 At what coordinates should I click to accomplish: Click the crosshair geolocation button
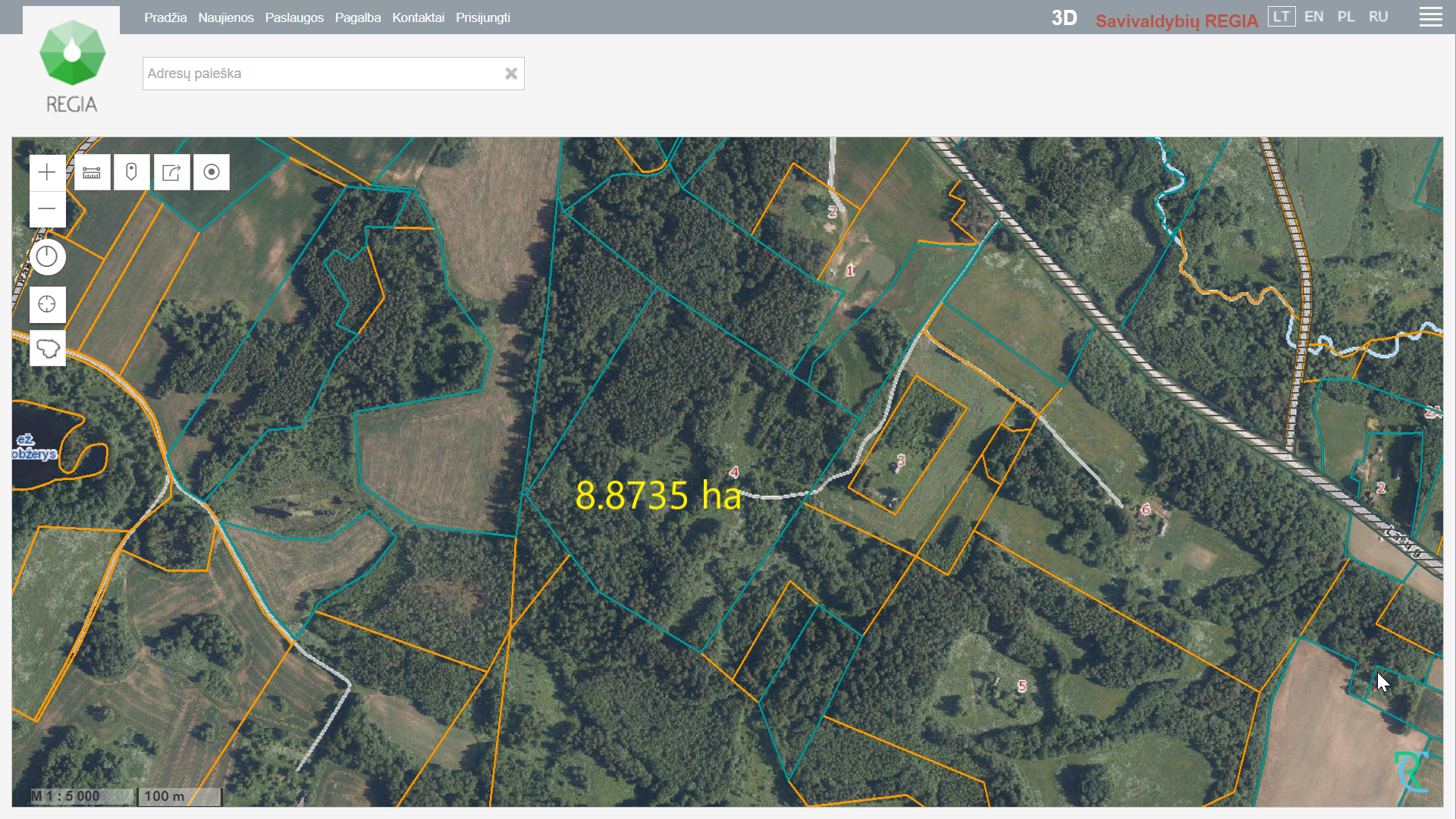coord(47,304)
